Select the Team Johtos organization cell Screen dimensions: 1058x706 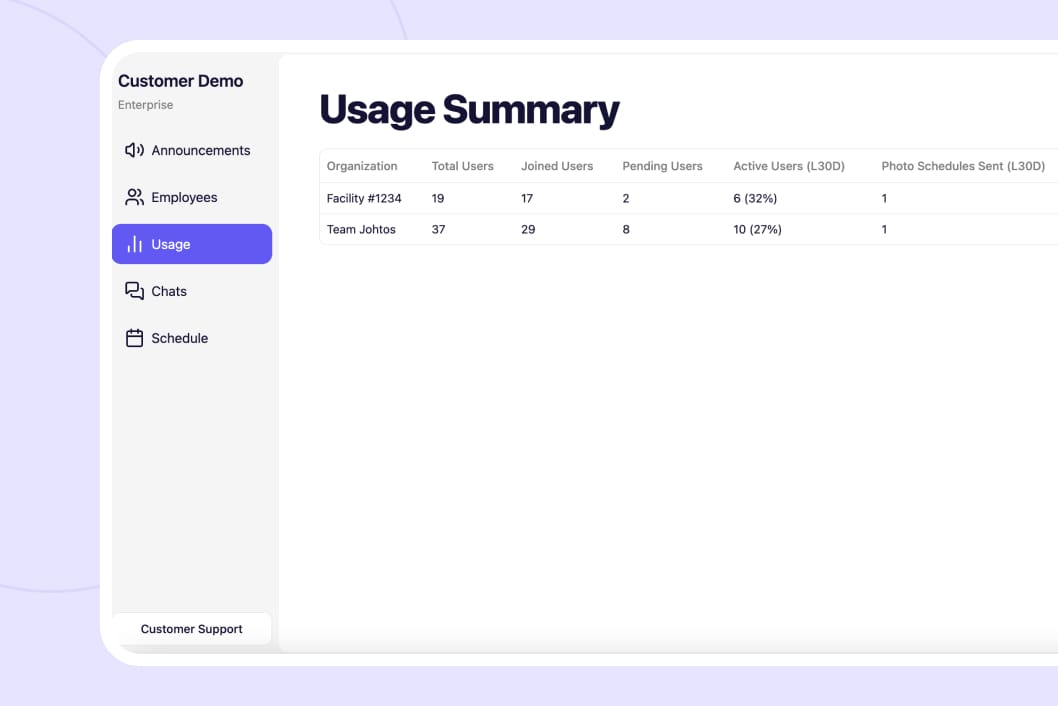pyautogui.click(x=361, y=229)
